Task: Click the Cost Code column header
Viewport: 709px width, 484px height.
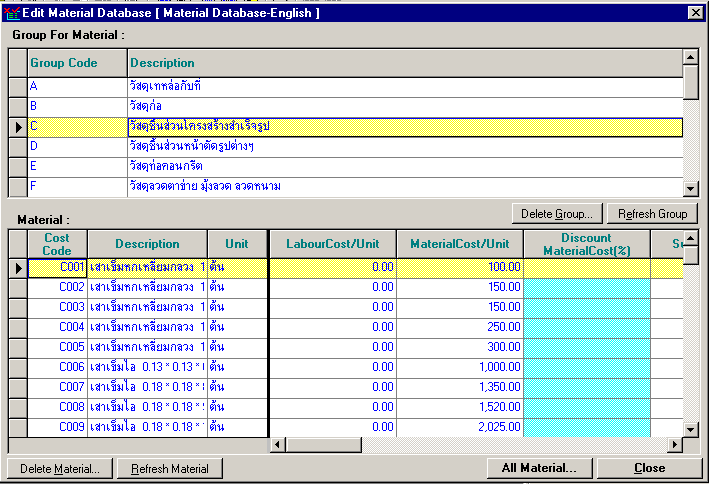Action: 57,244
